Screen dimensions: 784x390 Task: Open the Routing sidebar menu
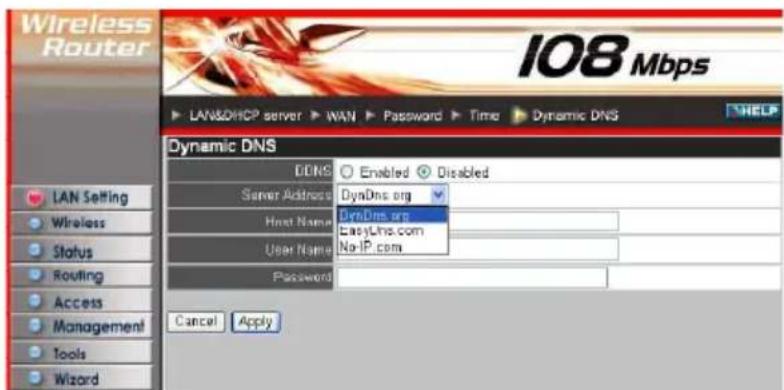[x=81, y=276]
